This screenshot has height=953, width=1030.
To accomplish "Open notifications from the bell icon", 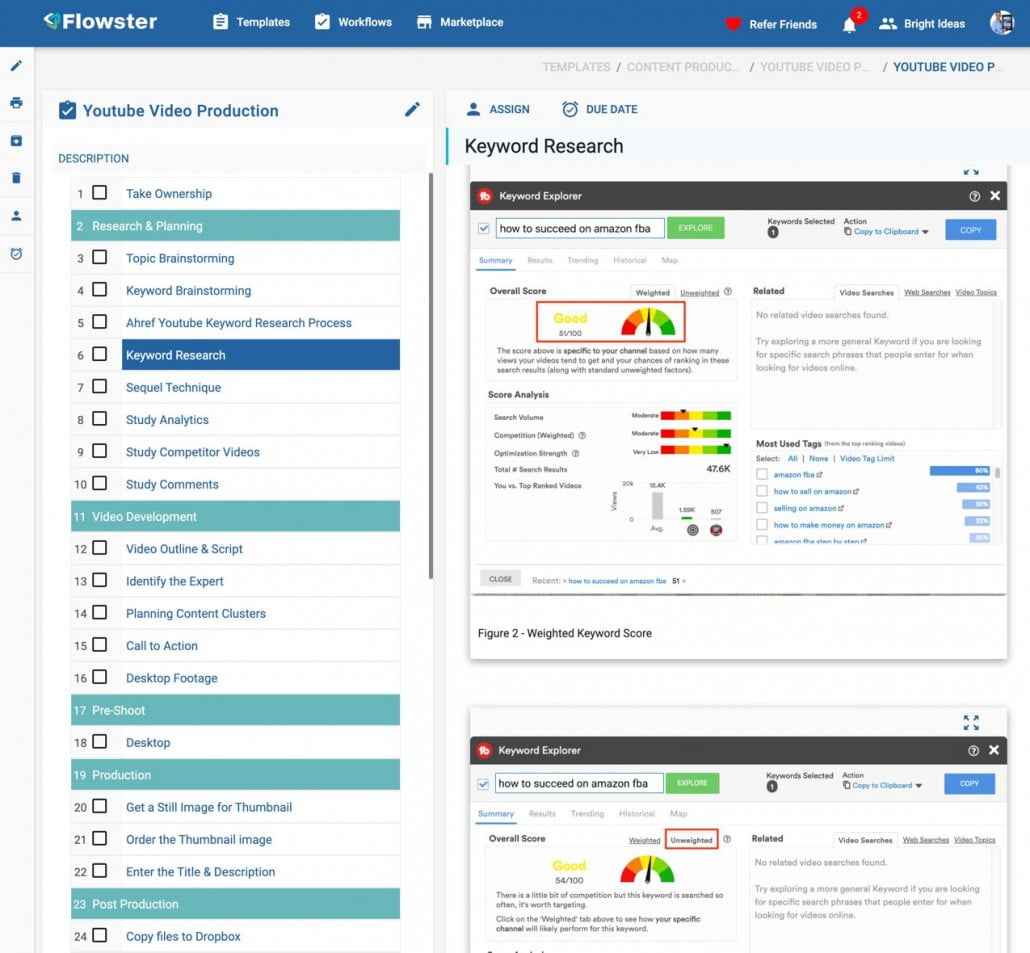I will click(849, 25).
